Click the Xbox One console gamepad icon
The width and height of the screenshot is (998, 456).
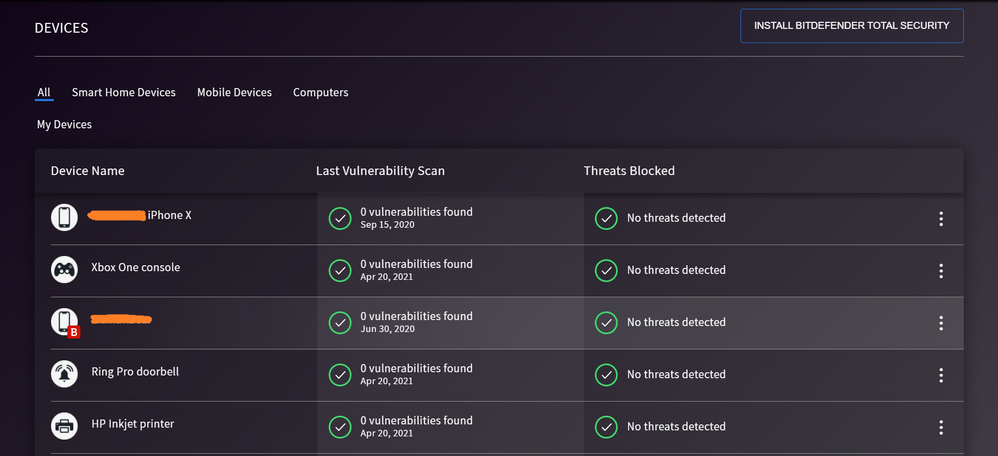click(64, 269)
